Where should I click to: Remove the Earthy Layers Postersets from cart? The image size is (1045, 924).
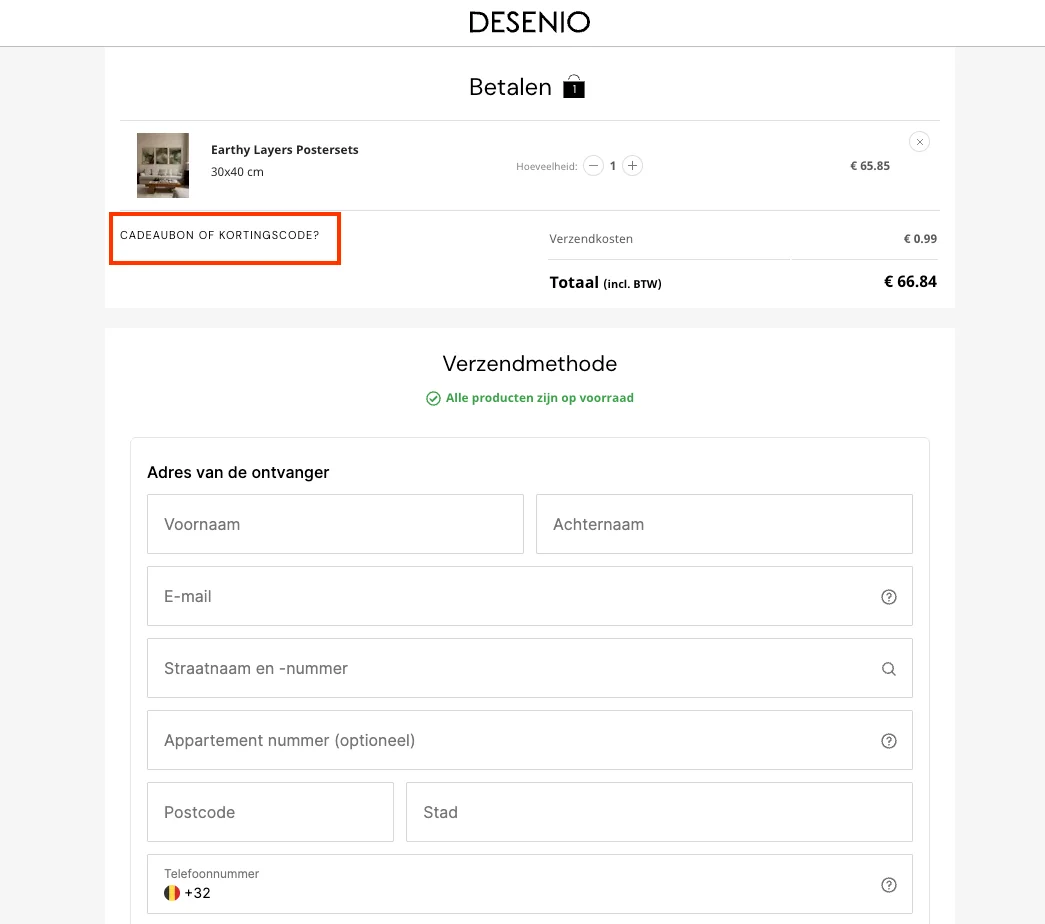[x=919, y=141]
